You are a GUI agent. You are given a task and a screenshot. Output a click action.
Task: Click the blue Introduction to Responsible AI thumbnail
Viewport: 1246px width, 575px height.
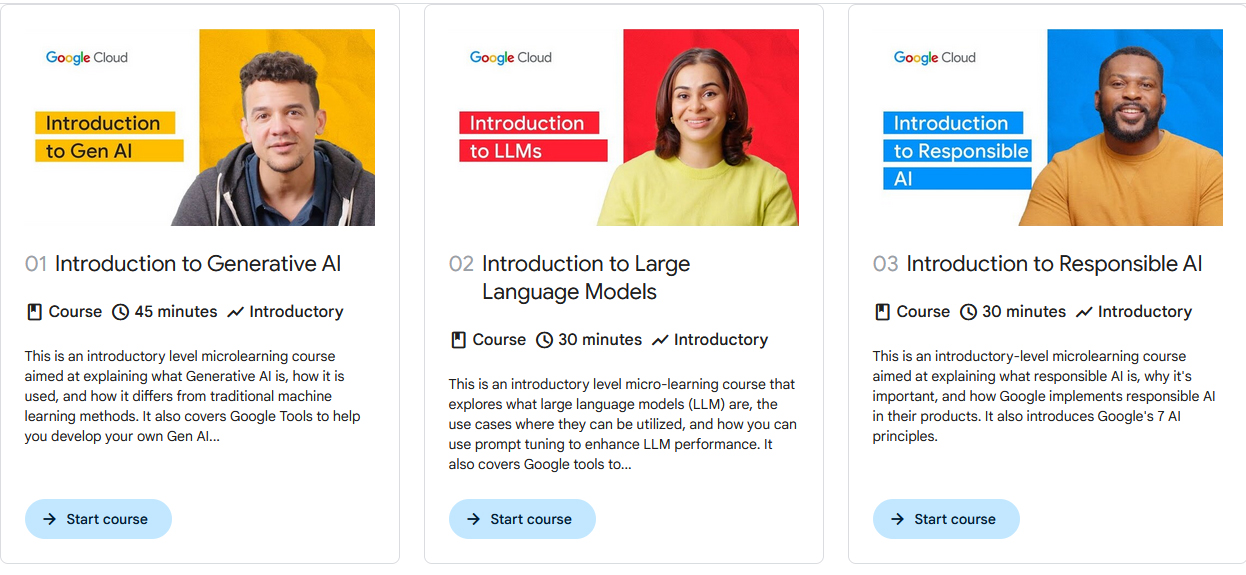pyautogui.click(x=1048, y=127)
